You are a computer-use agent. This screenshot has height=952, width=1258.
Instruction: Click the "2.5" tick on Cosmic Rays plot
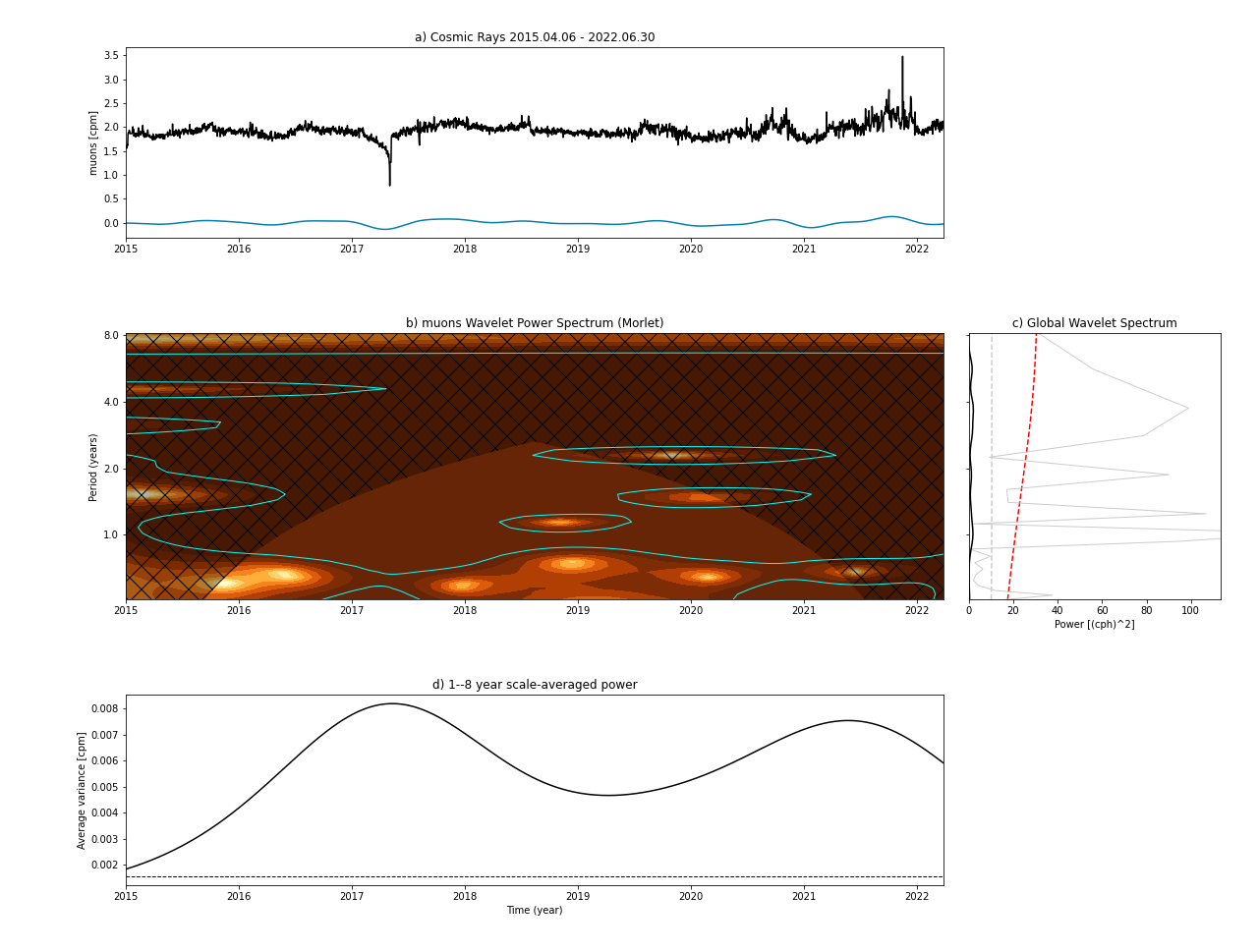111,104
